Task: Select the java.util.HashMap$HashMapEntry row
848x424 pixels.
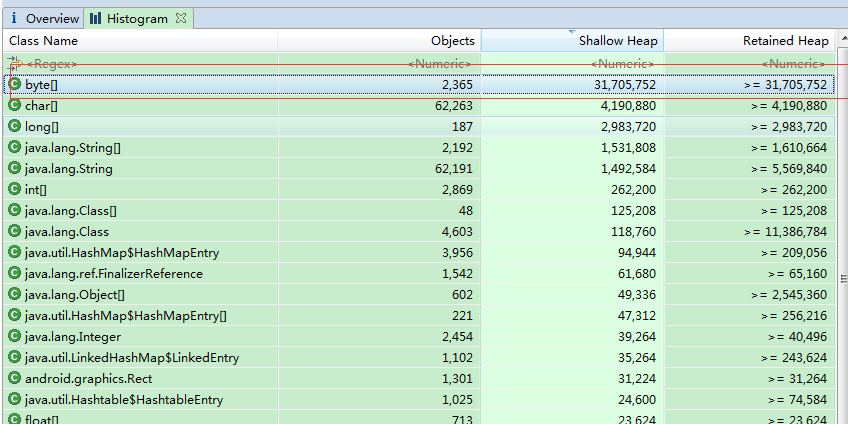Action: 419,253
